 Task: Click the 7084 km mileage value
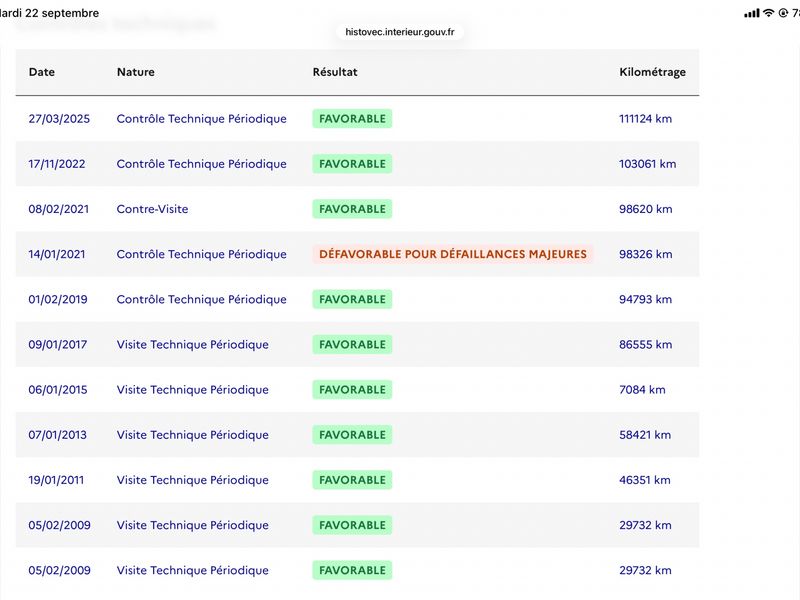(642, 390)
